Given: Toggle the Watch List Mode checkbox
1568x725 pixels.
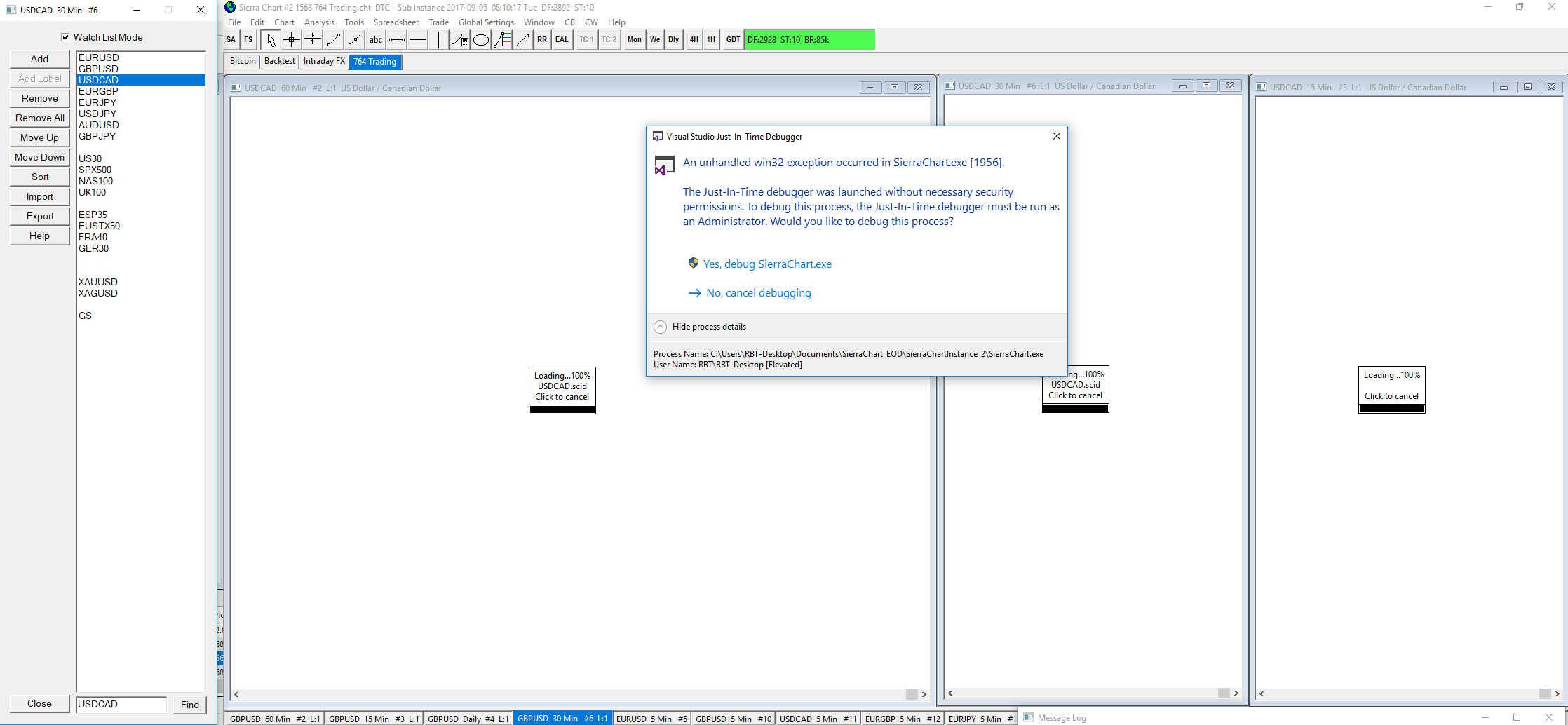Looking at the screenshot, I should 65,37.
